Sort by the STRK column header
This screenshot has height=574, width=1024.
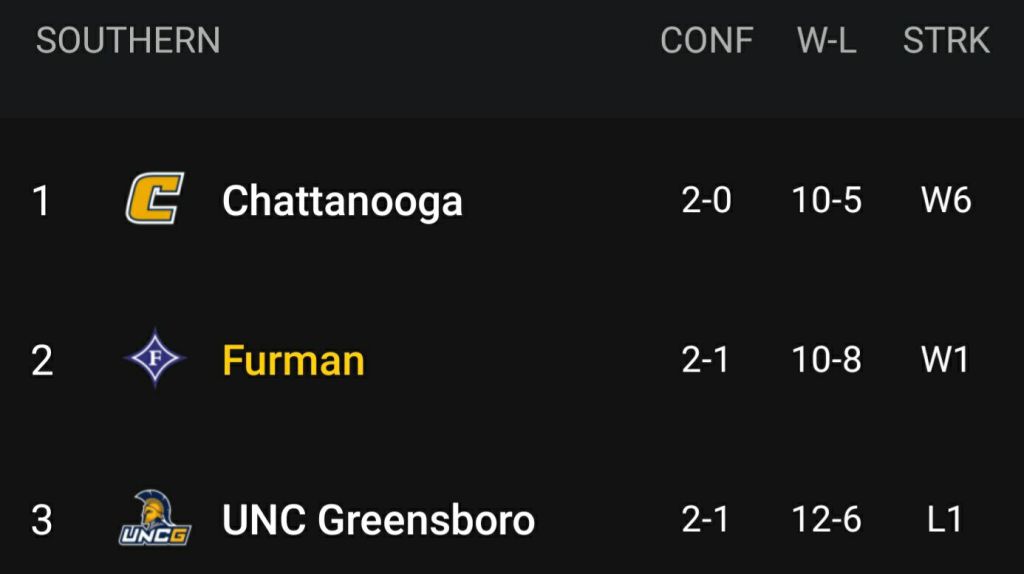tap(945, 40)
